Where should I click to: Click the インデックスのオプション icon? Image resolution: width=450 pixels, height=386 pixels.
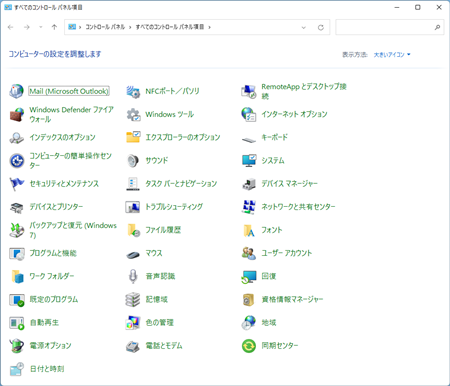pyautogui.click(x=16, y=137)
